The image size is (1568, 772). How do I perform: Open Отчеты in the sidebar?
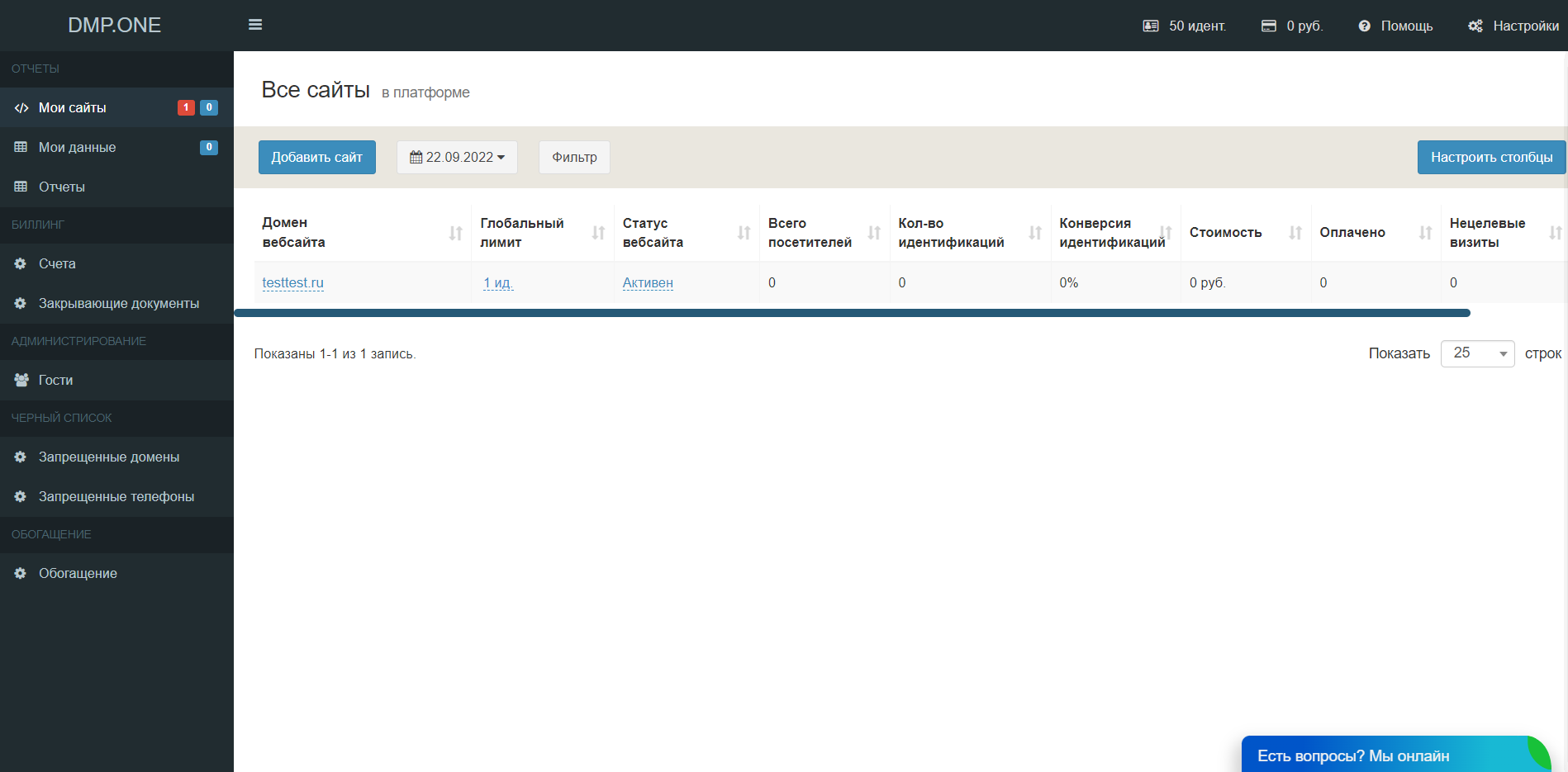[x=116, y=187]
